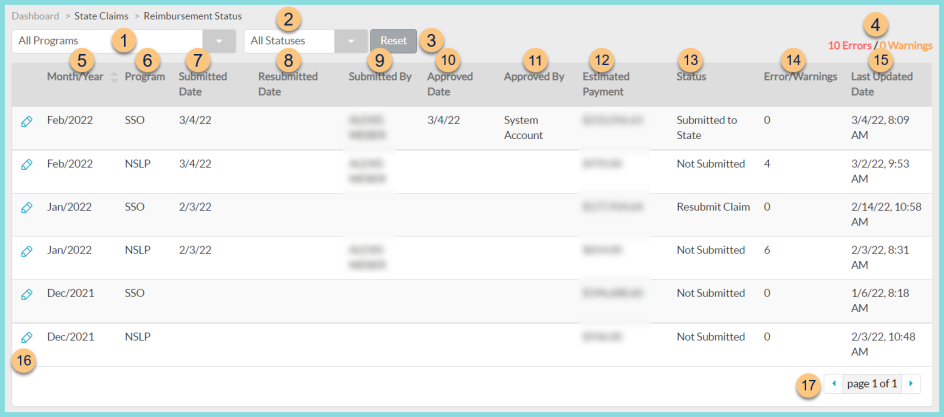The height and width of the screenshot is (417, 944).
Task: Open the All Statuses dropdown arrow
Action: coord(351,42)
